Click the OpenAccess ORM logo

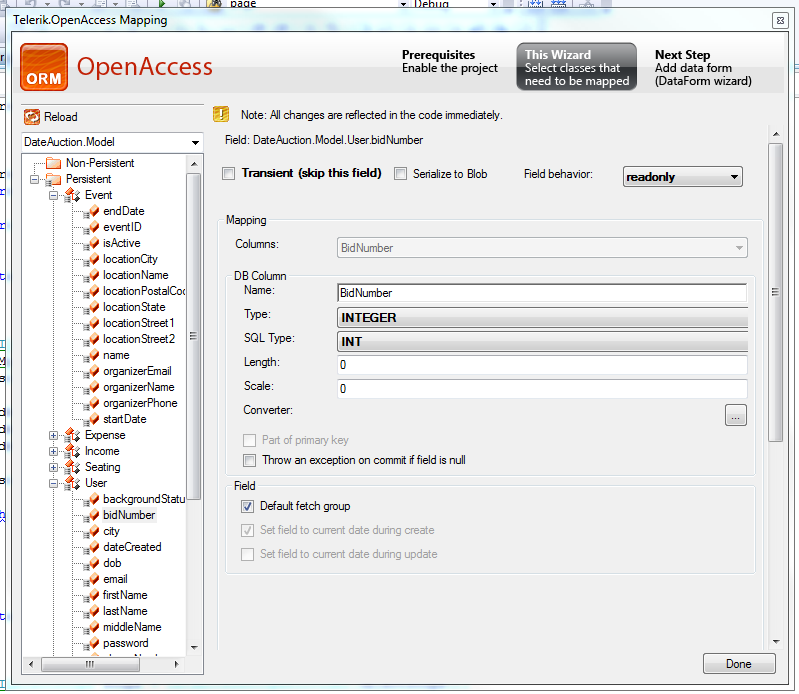tap(44, 67)
